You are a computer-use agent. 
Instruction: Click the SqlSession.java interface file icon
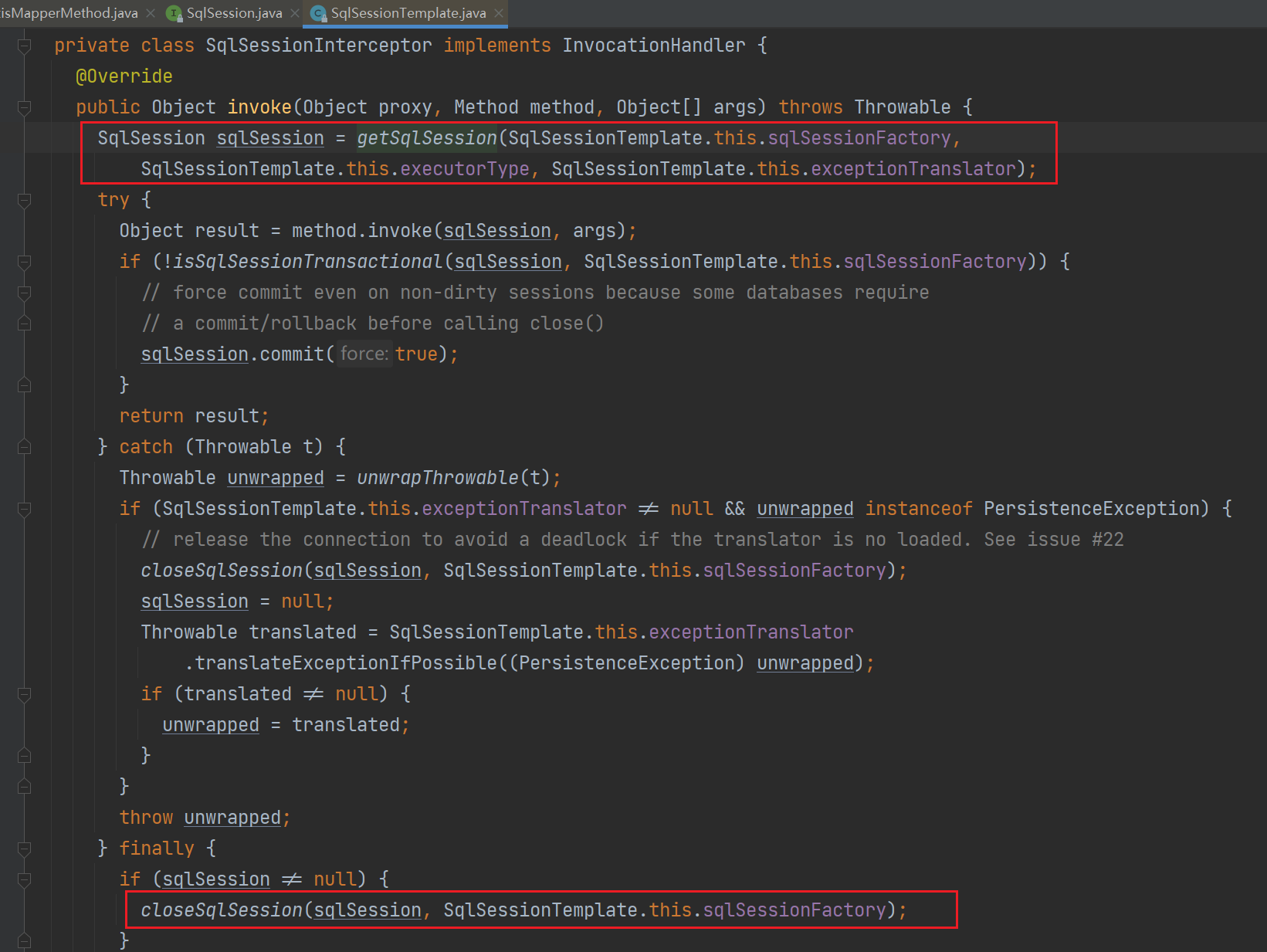tap(174, 13)
